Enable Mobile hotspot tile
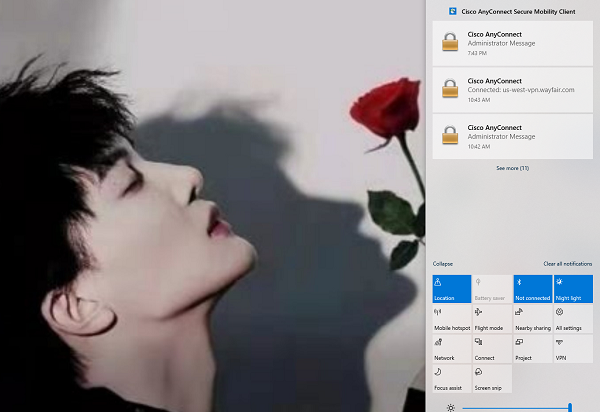Image resolution: width=600 pixels, height=412 pixels. tap(452, 319)
